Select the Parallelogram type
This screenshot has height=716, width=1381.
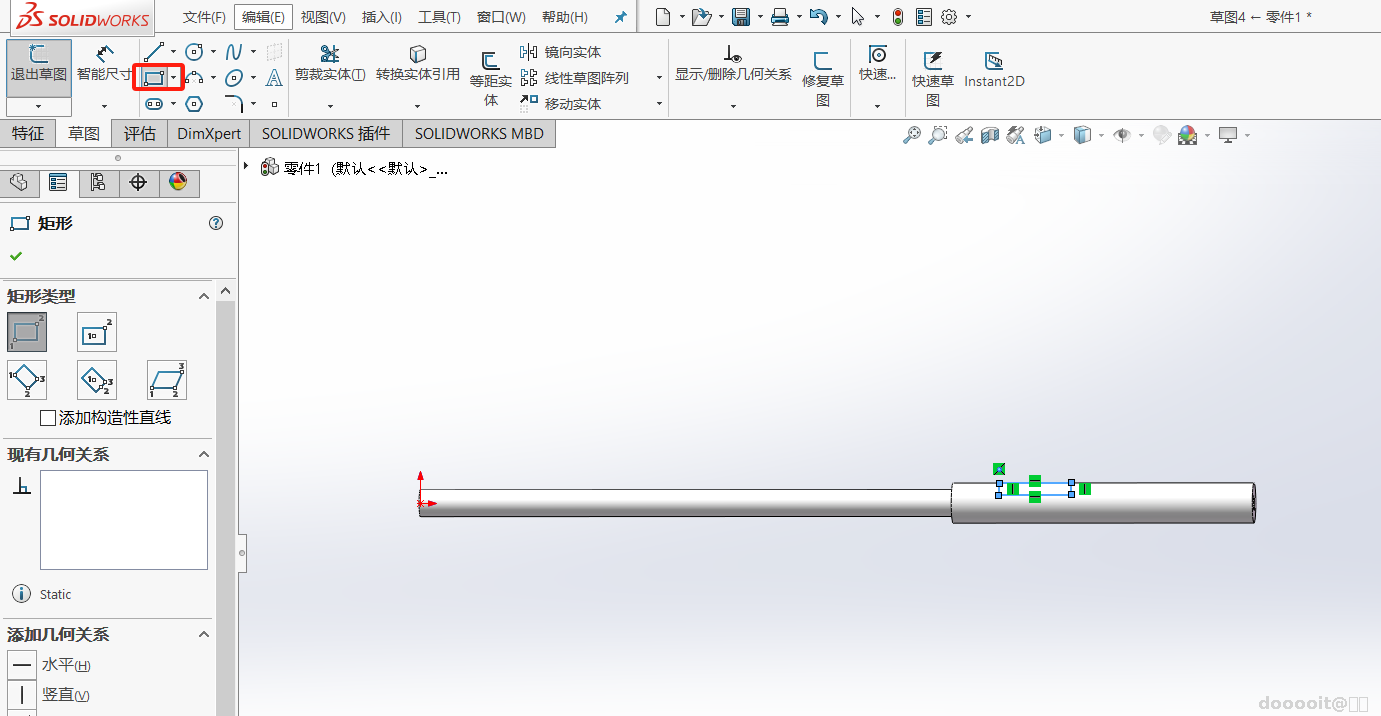pos(167,380)
